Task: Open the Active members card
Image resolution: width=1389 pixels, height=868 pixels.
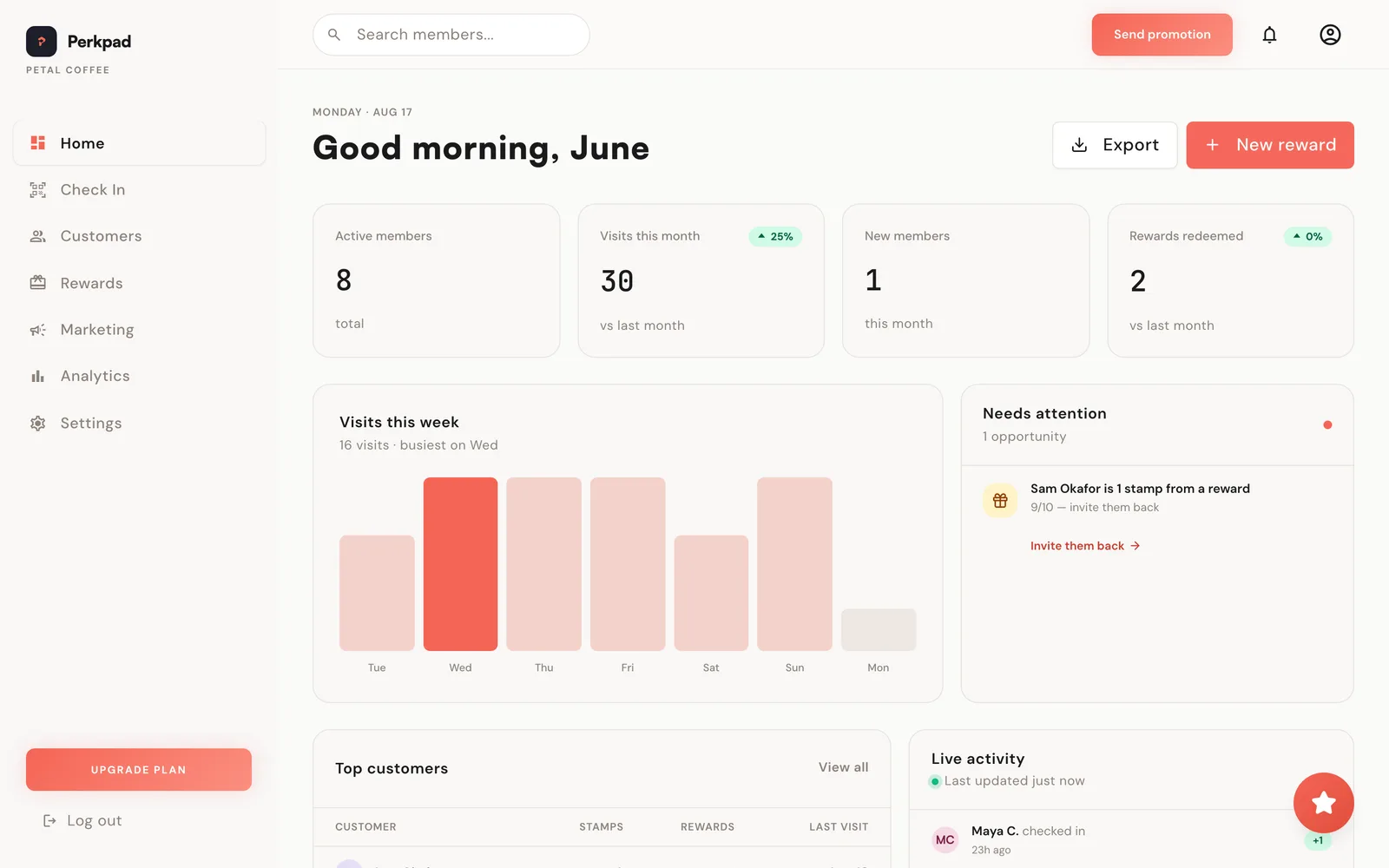Action: [437, 280]
